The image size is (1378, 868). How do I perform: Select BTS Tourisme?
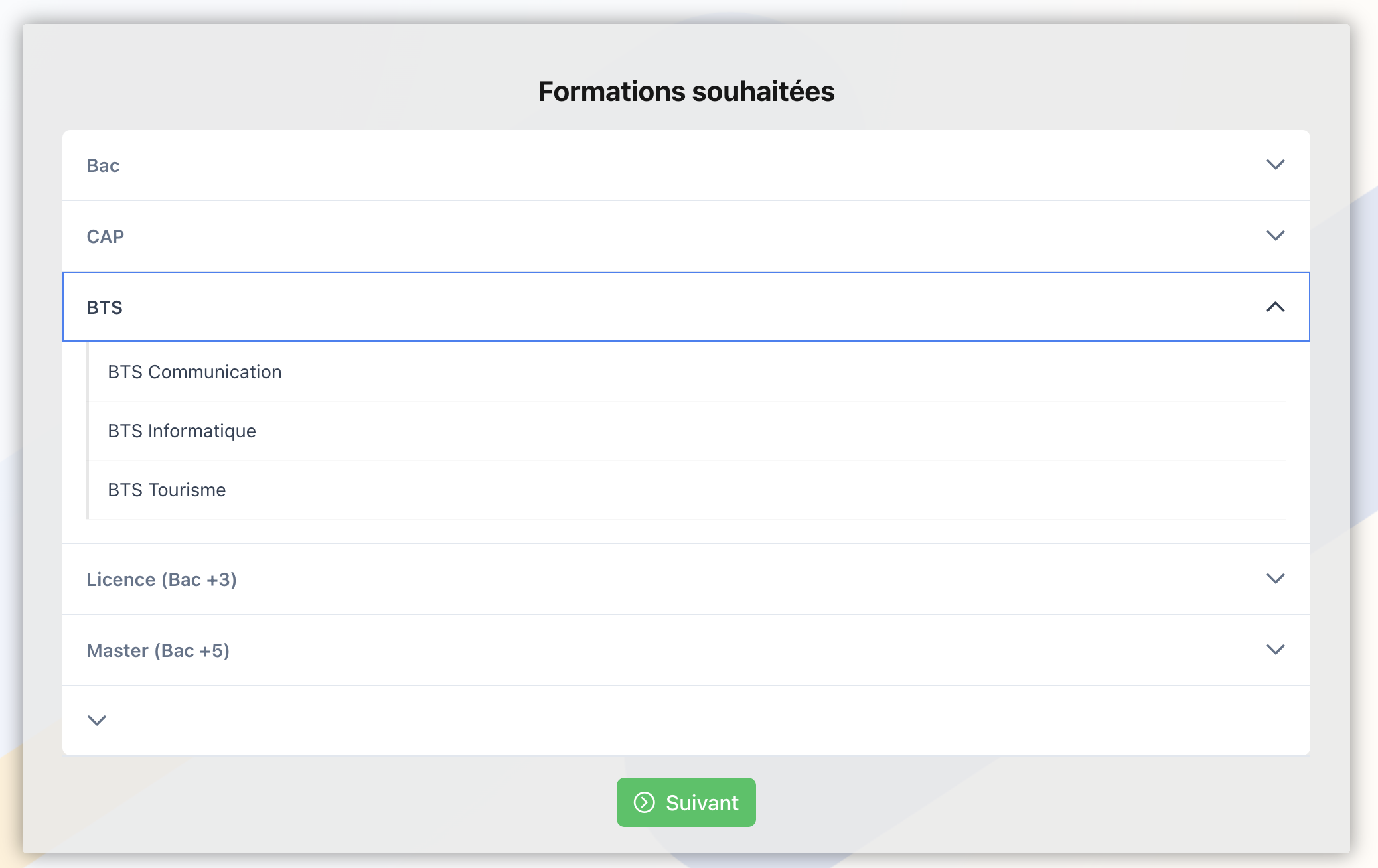(x=688, y=490)
